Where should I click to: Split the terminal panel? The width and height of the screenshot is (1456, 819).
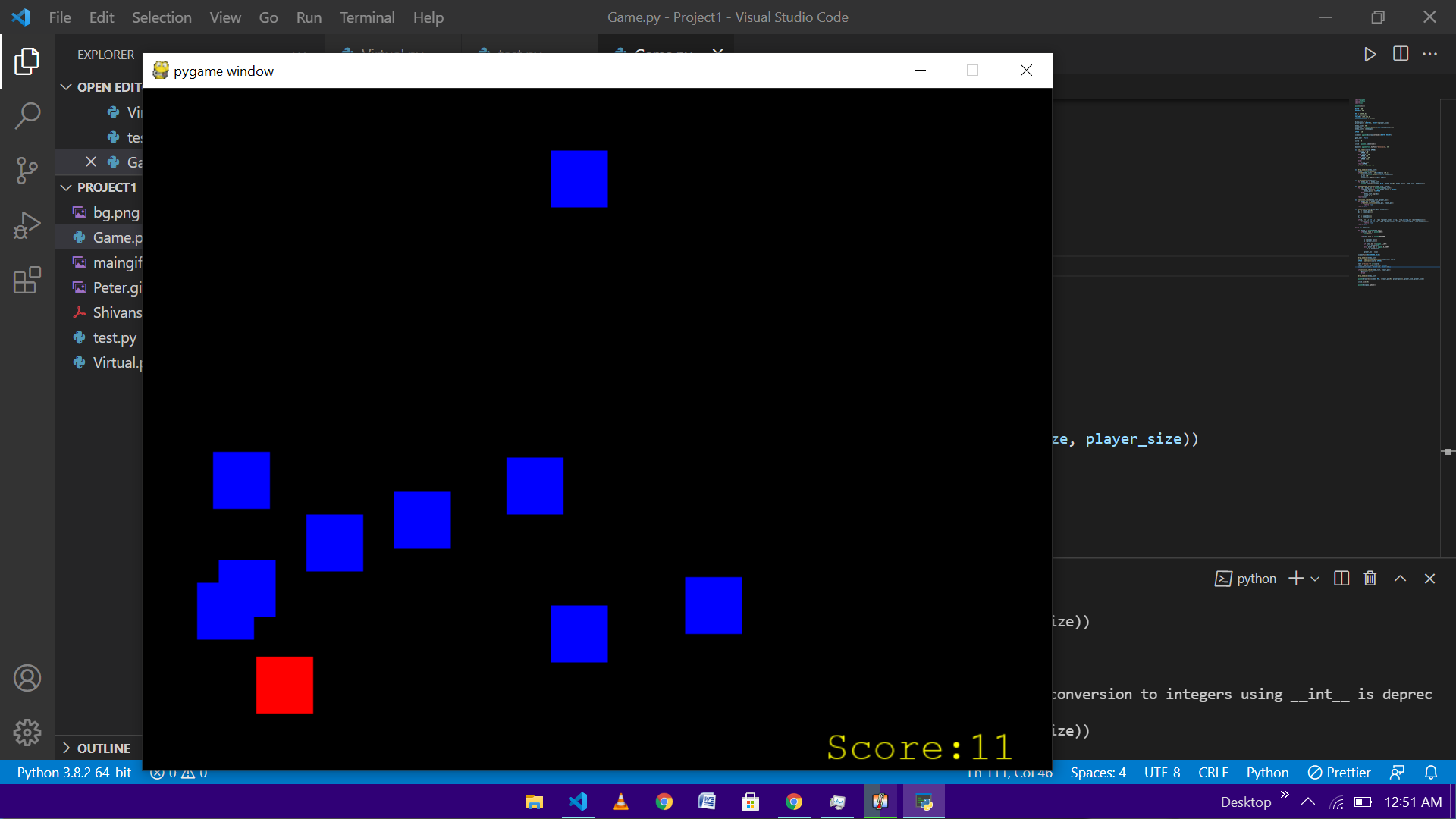[1341, 578]
